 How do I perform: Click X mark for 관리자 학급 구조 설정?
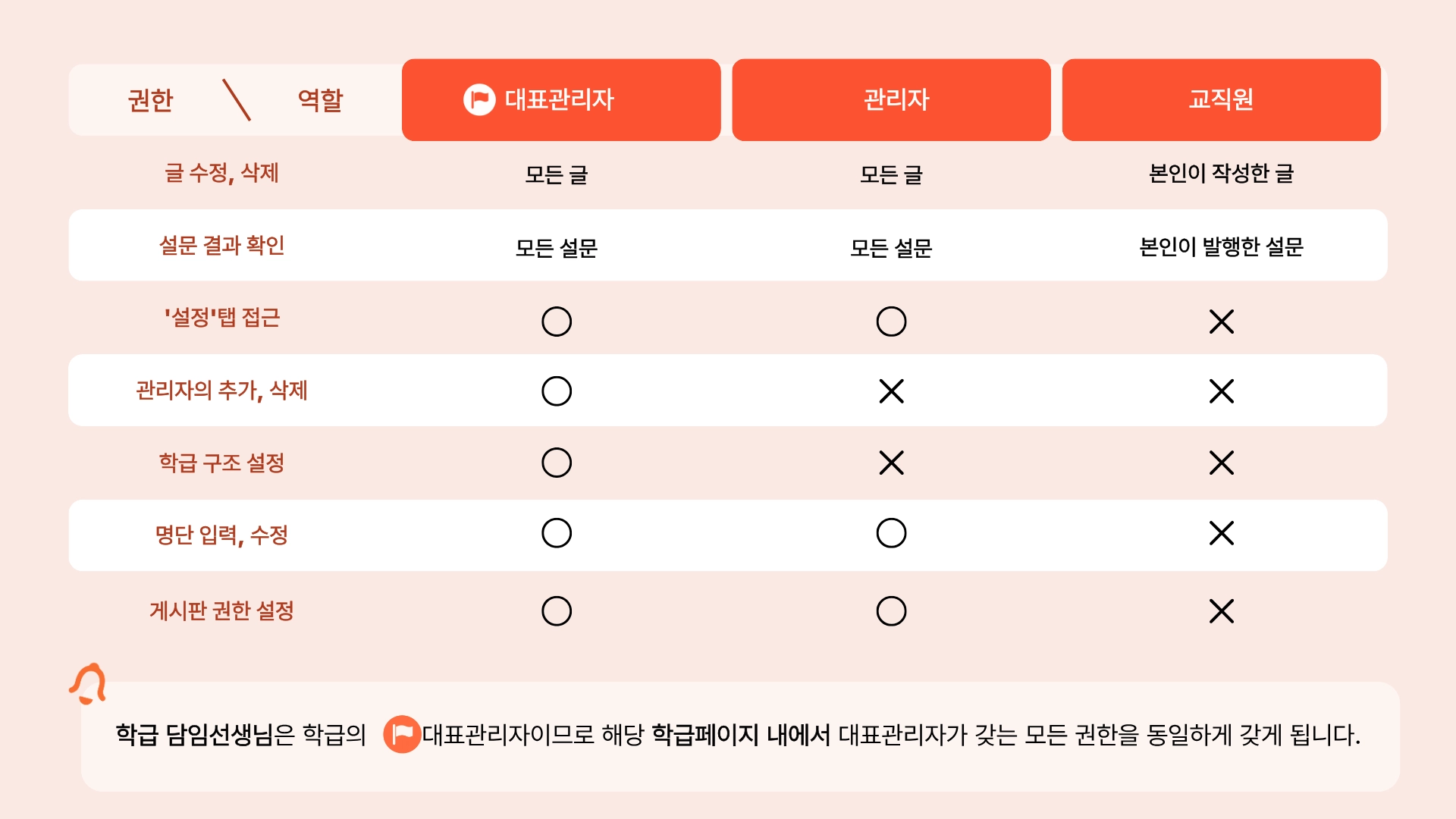click(891, 463)
